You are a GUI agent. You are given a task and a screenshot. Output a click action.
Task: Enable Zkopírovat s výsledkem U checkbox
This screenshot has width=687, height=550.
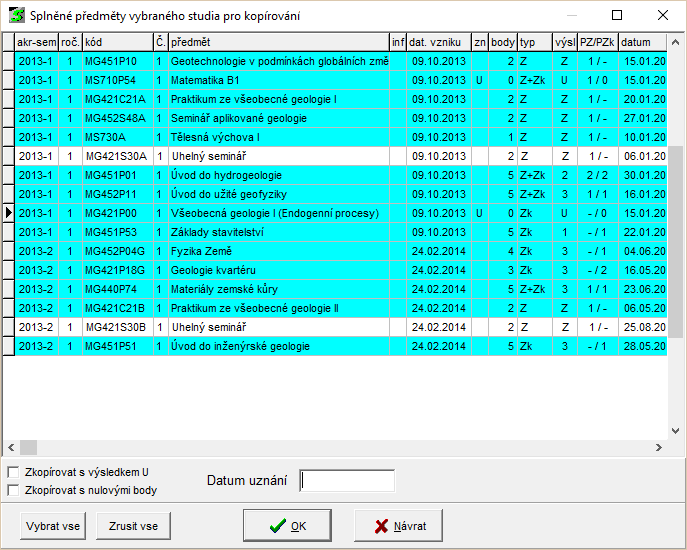pyautogui.click(x=13, y=472)
